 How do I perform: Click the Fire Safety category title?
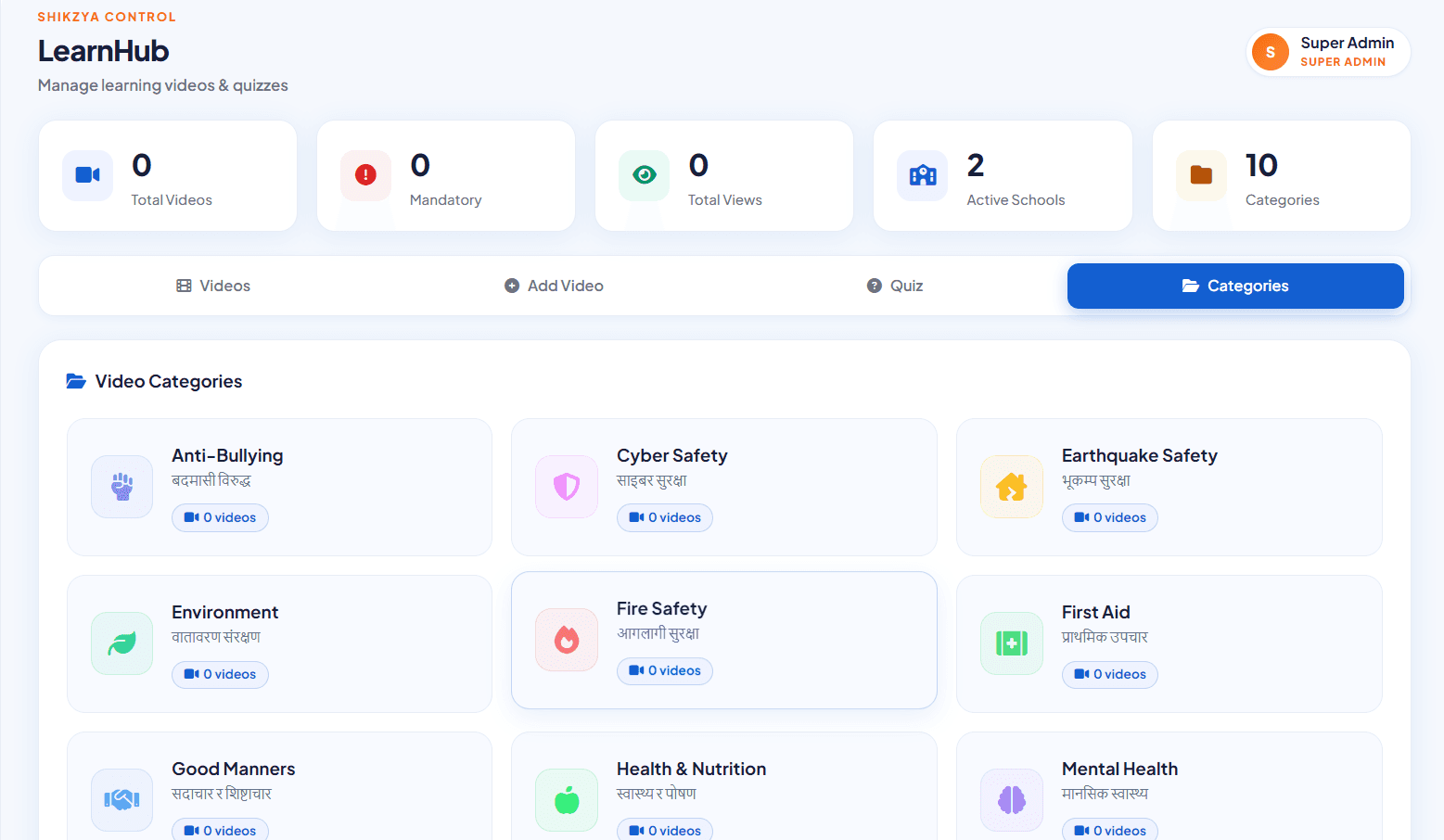[662, 608]
